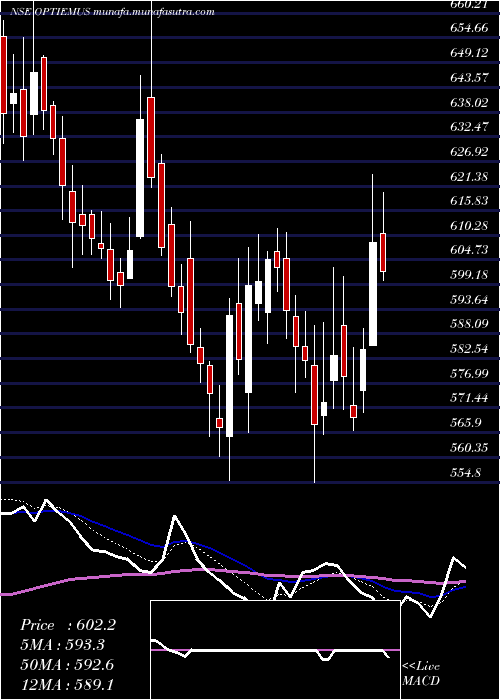Click the 582.54 price axis label

click(469, 349)
